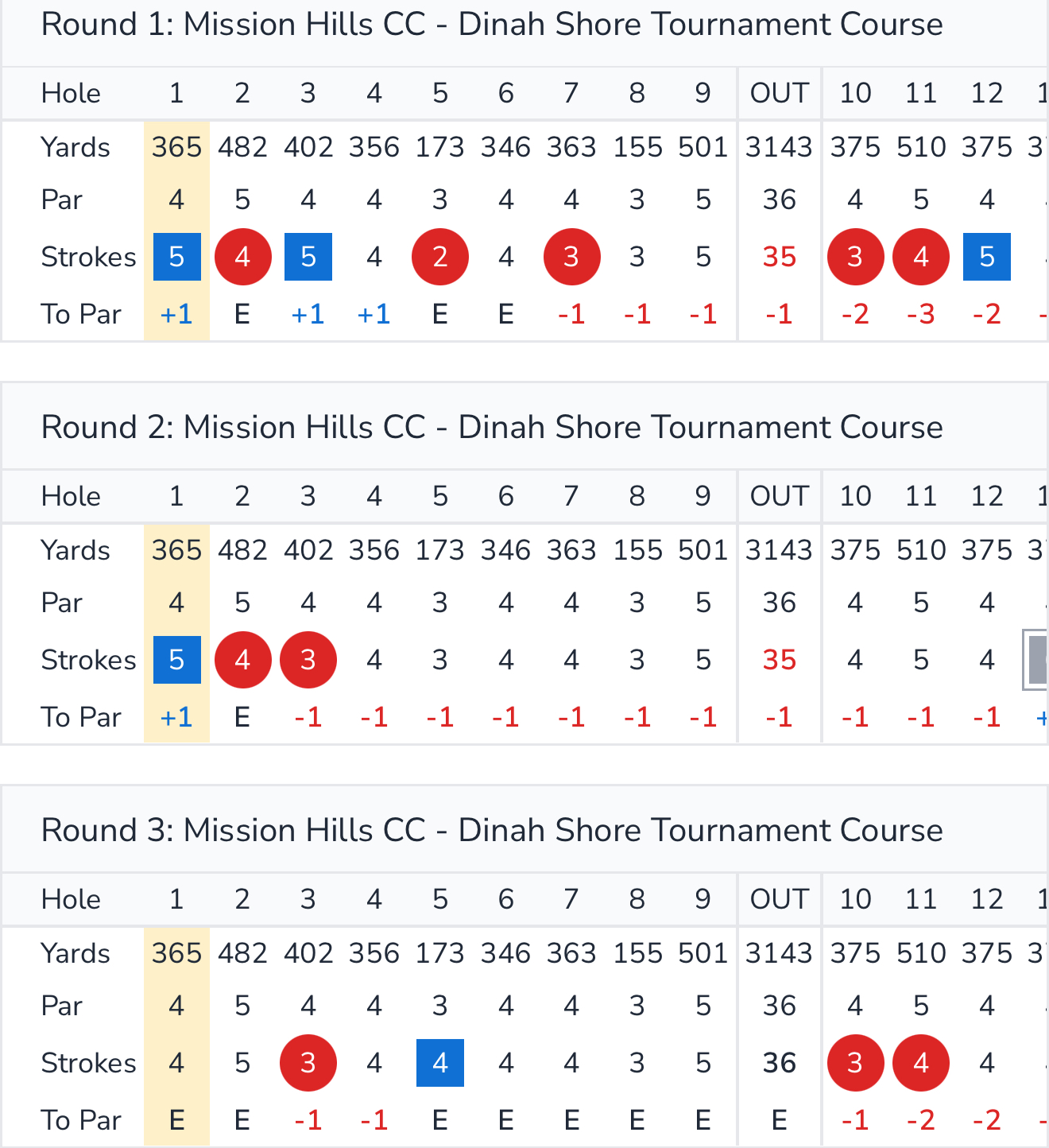
Task: Select Round 1 OUT strokes total 35
Action: click(x=780, y=257)
